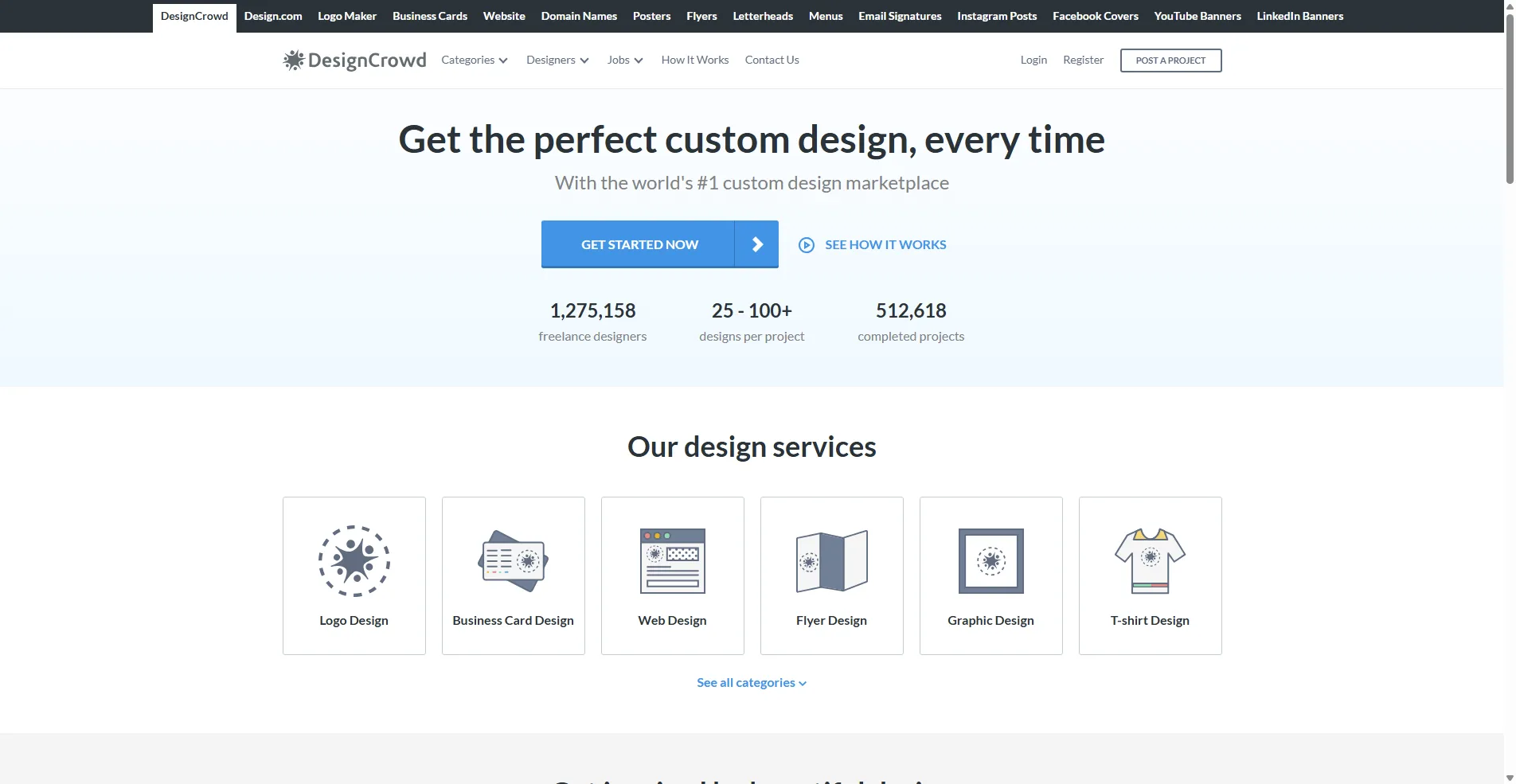Go to Design.com in top bar
This screenshot has height=784, width=1516.
(x=273, y=16)
